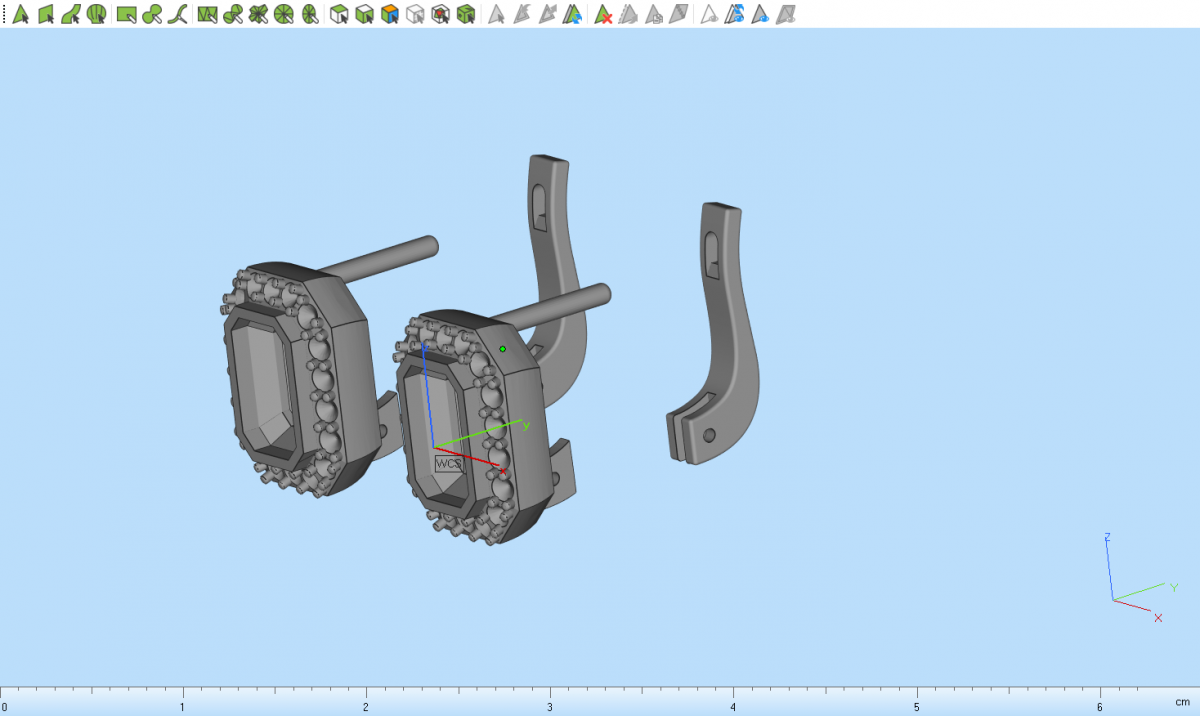This screenshot has width=1200, height=716.
Task: Click the left earring's center gemstone
Action: pyautogui.click(x=263, y=388)
